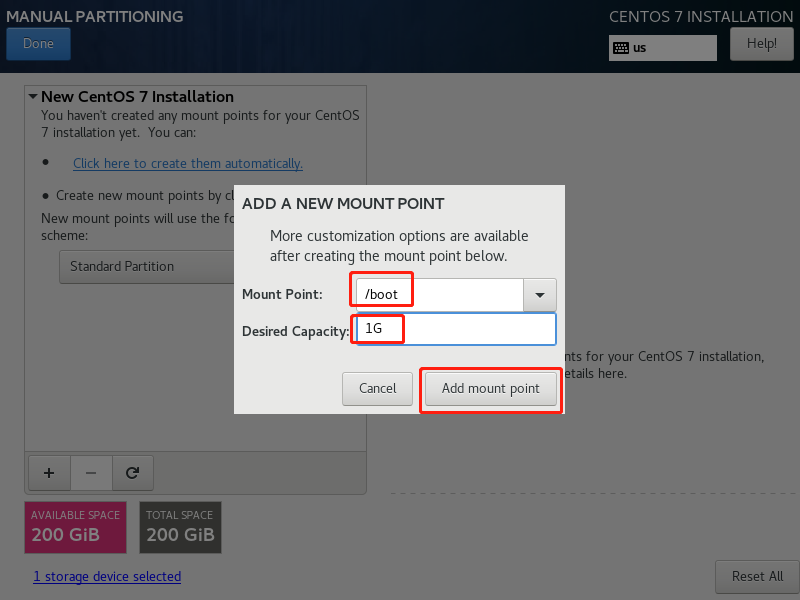Collapse the New CentOS 7 Installation section

33,96
